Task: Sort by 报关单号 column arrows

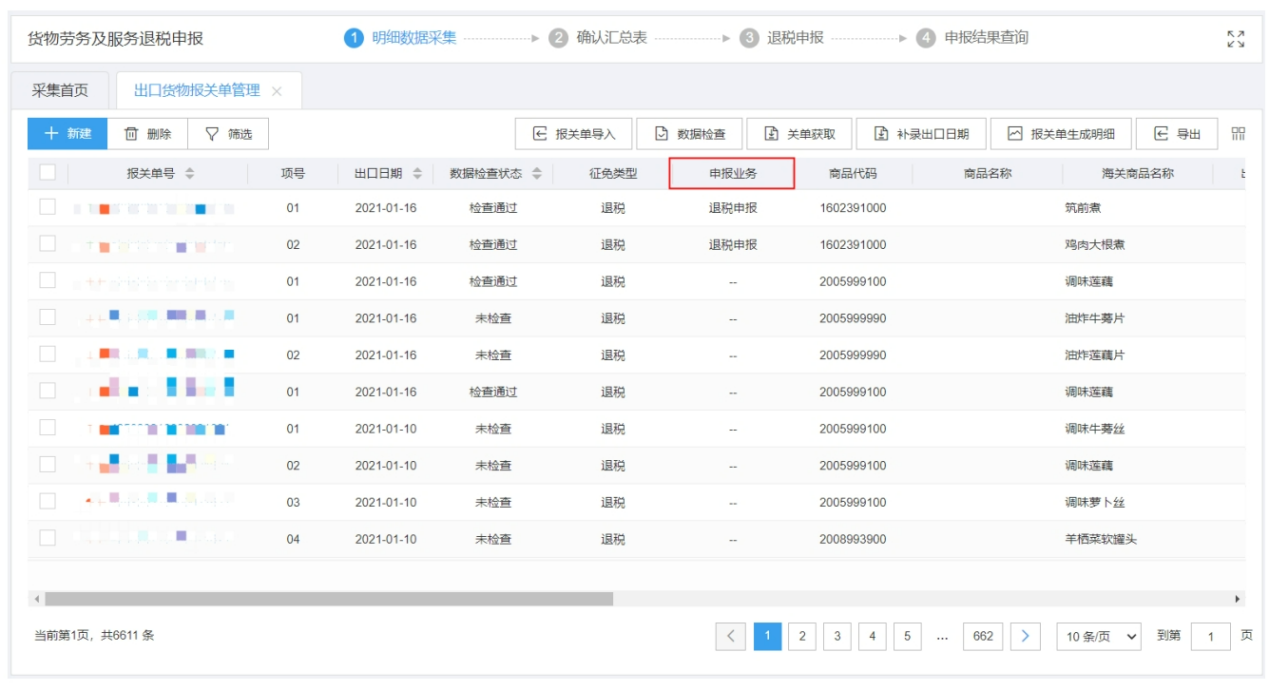Action: click(190, 173)
